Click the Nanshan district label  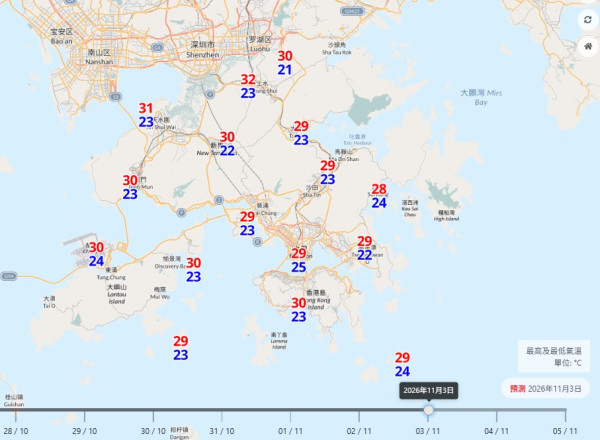99,57
